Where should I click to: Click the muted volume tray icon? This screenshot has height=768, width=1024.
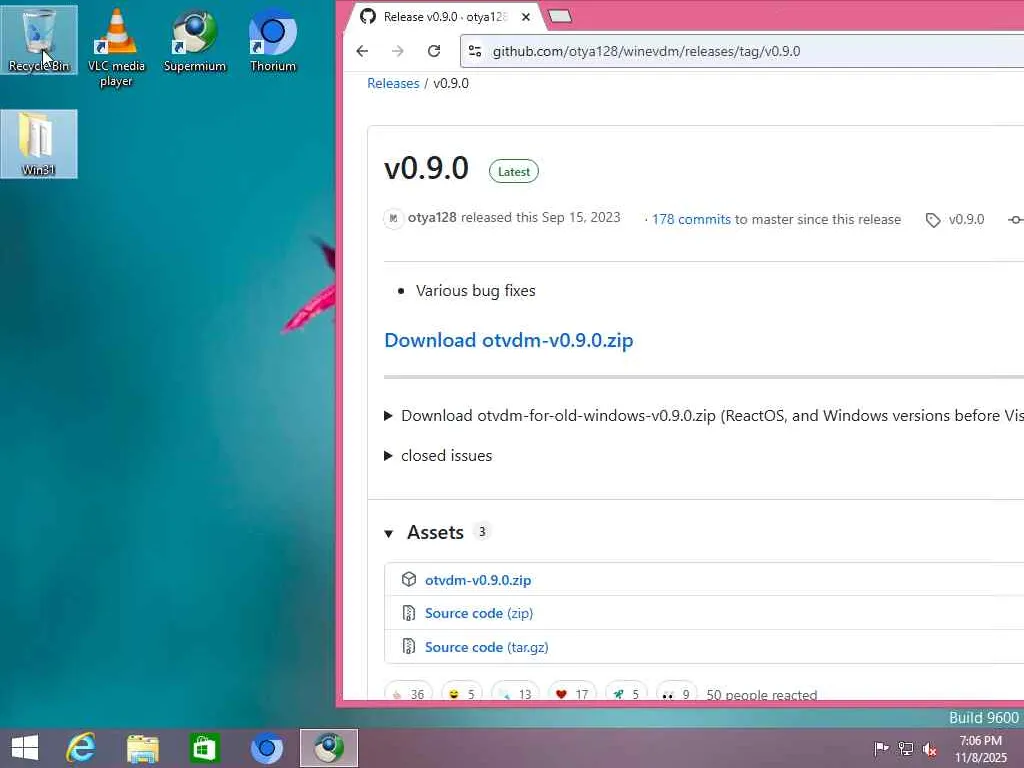click(x=929, y=749)
